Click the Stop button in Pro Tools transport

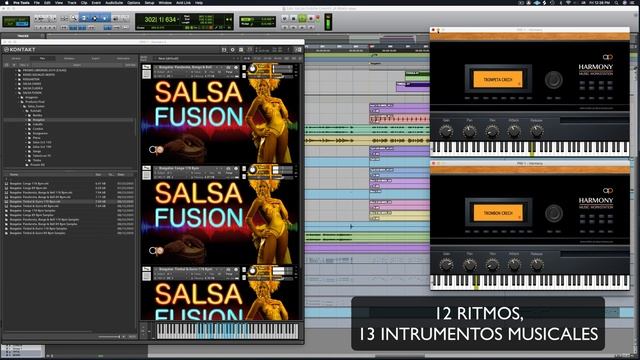coord(293,18)
